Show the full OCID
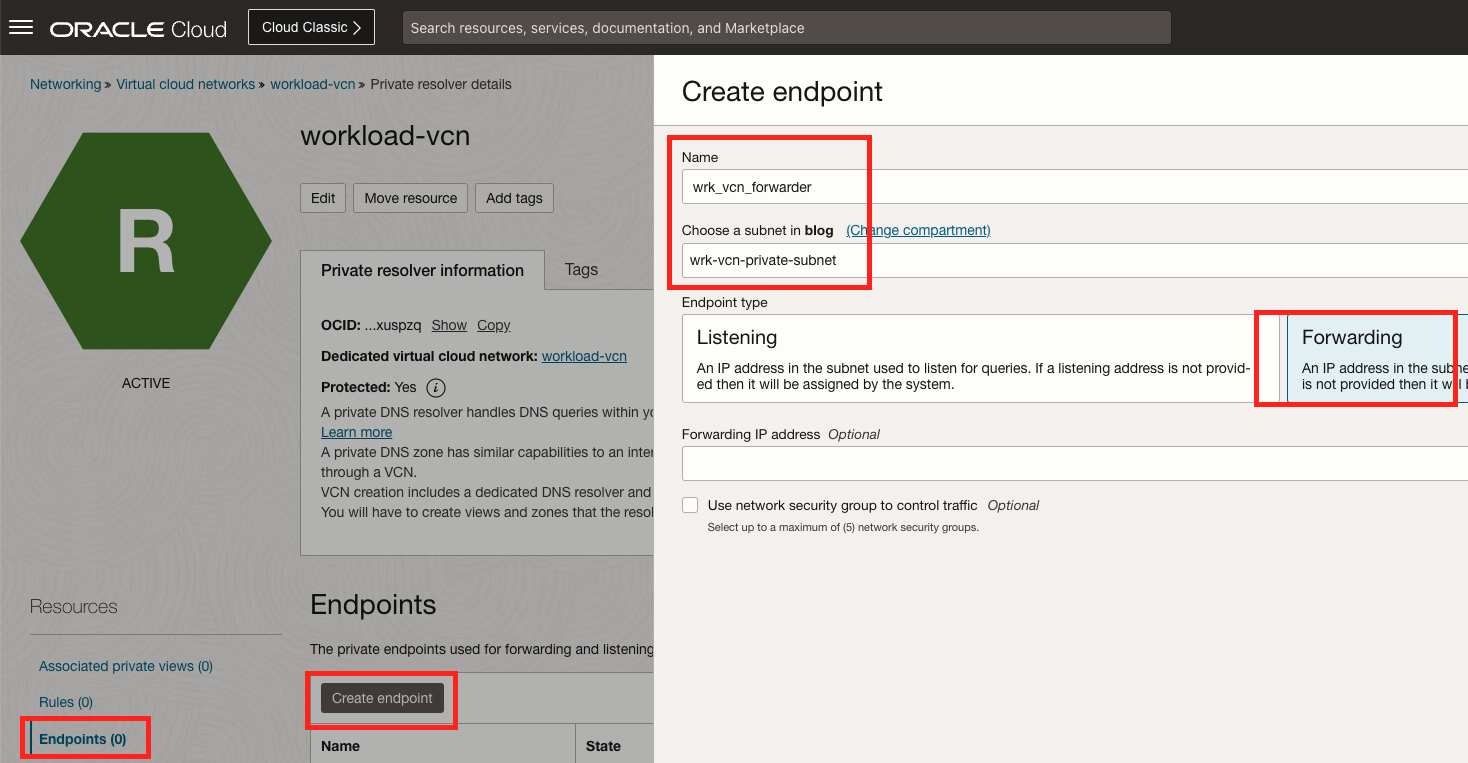1468x763 pixels. point(449,325)
